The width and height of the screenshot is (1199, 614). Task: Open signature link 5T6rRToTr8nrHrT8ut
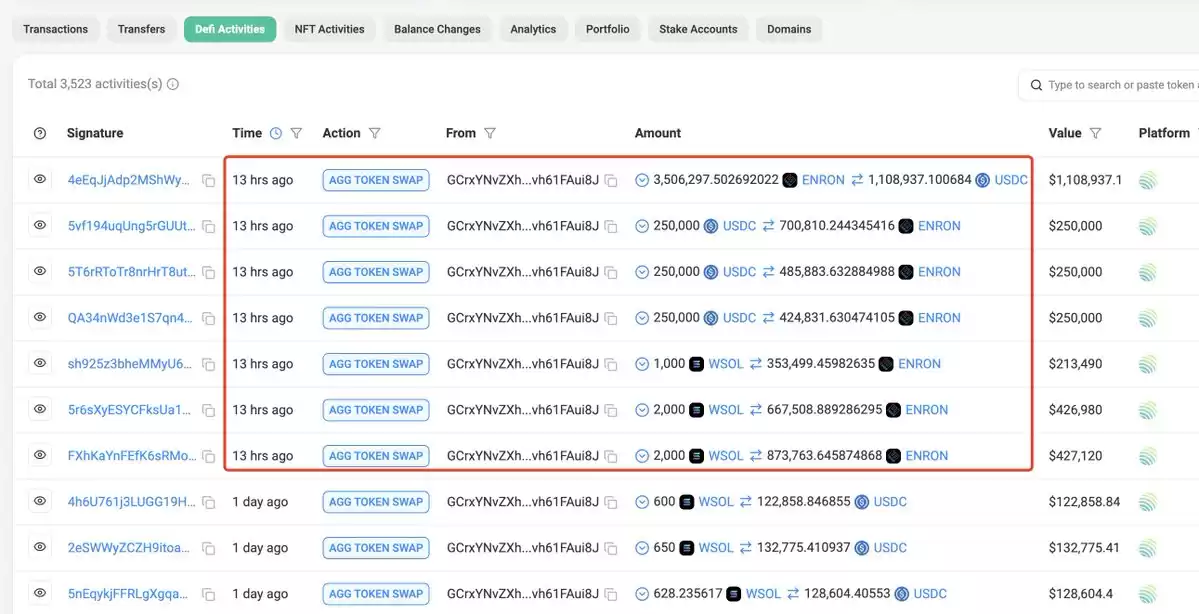[x=132, y=272]
